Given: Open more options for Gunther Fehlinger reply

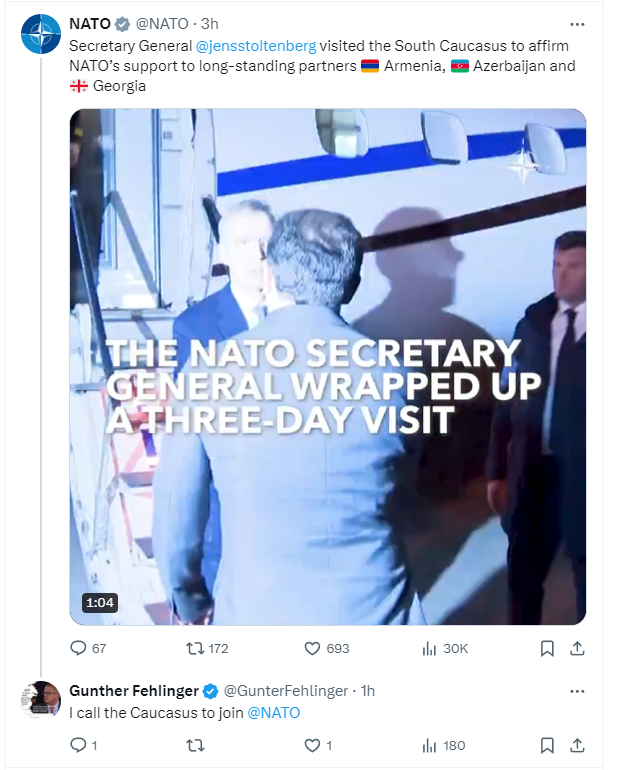Looking at the screenshot, I should 577,691.
